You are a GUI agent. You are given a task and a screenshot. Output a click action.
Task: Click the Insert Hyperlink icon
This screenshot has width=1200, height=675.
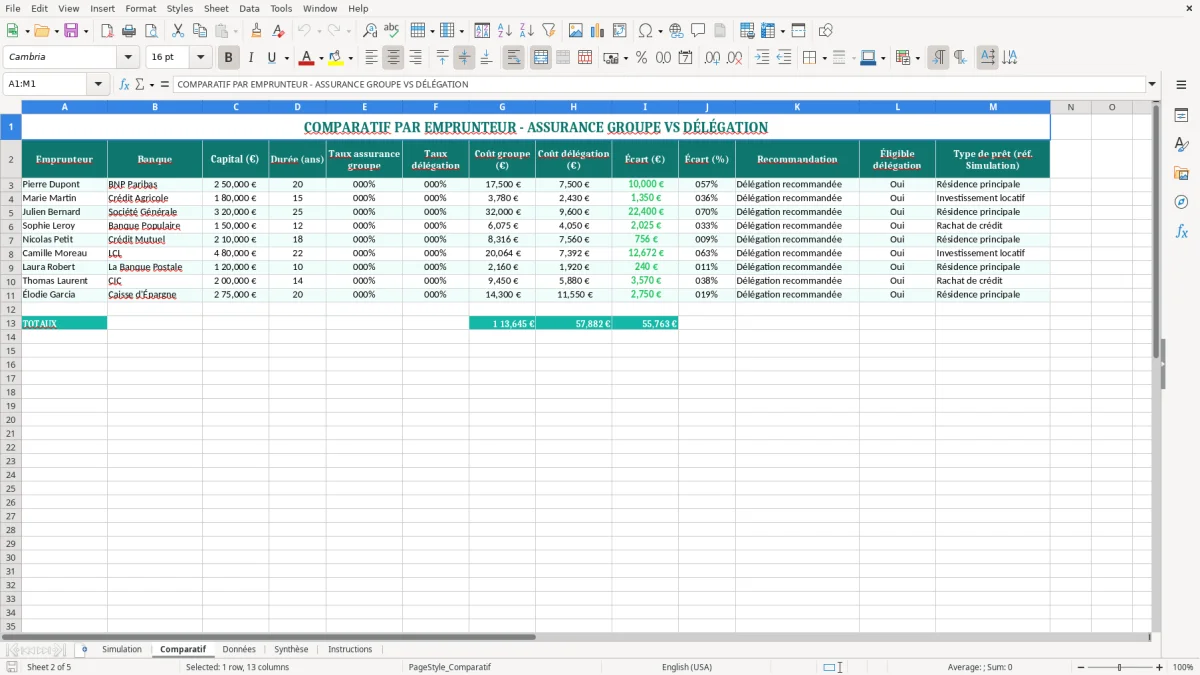676,31
